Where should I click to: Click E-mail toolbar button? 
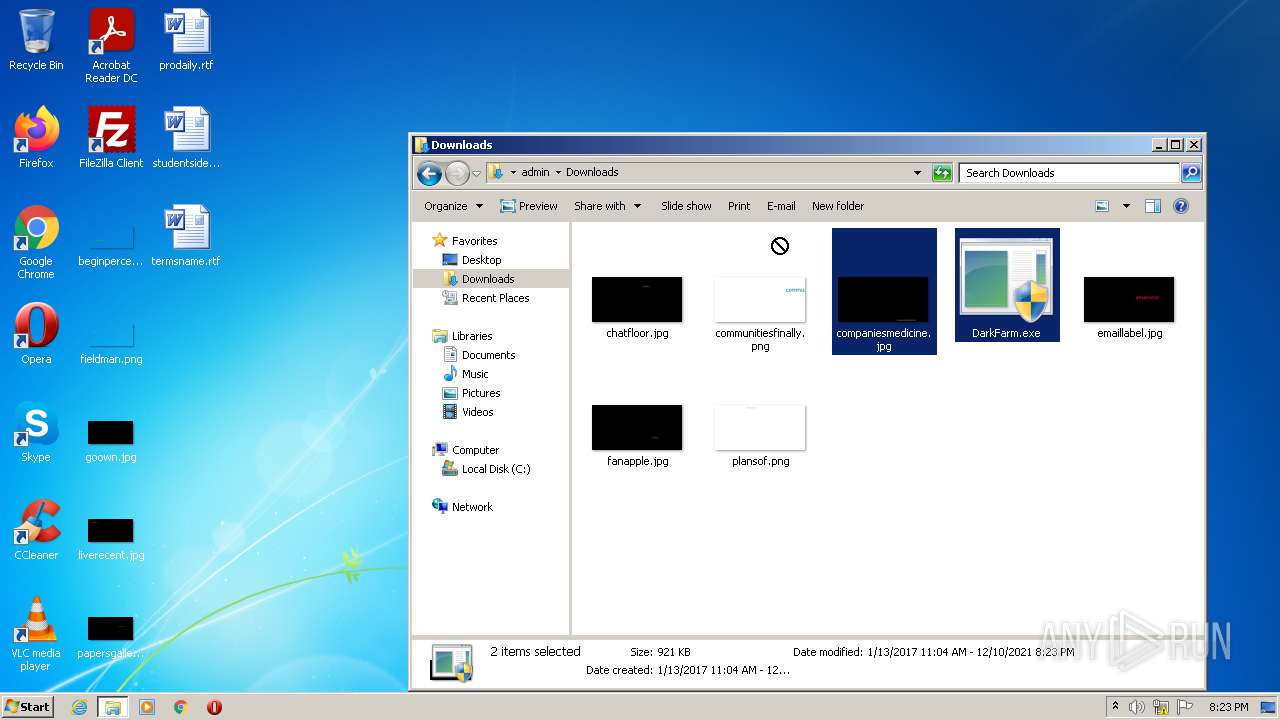click(x=781, y=206)
